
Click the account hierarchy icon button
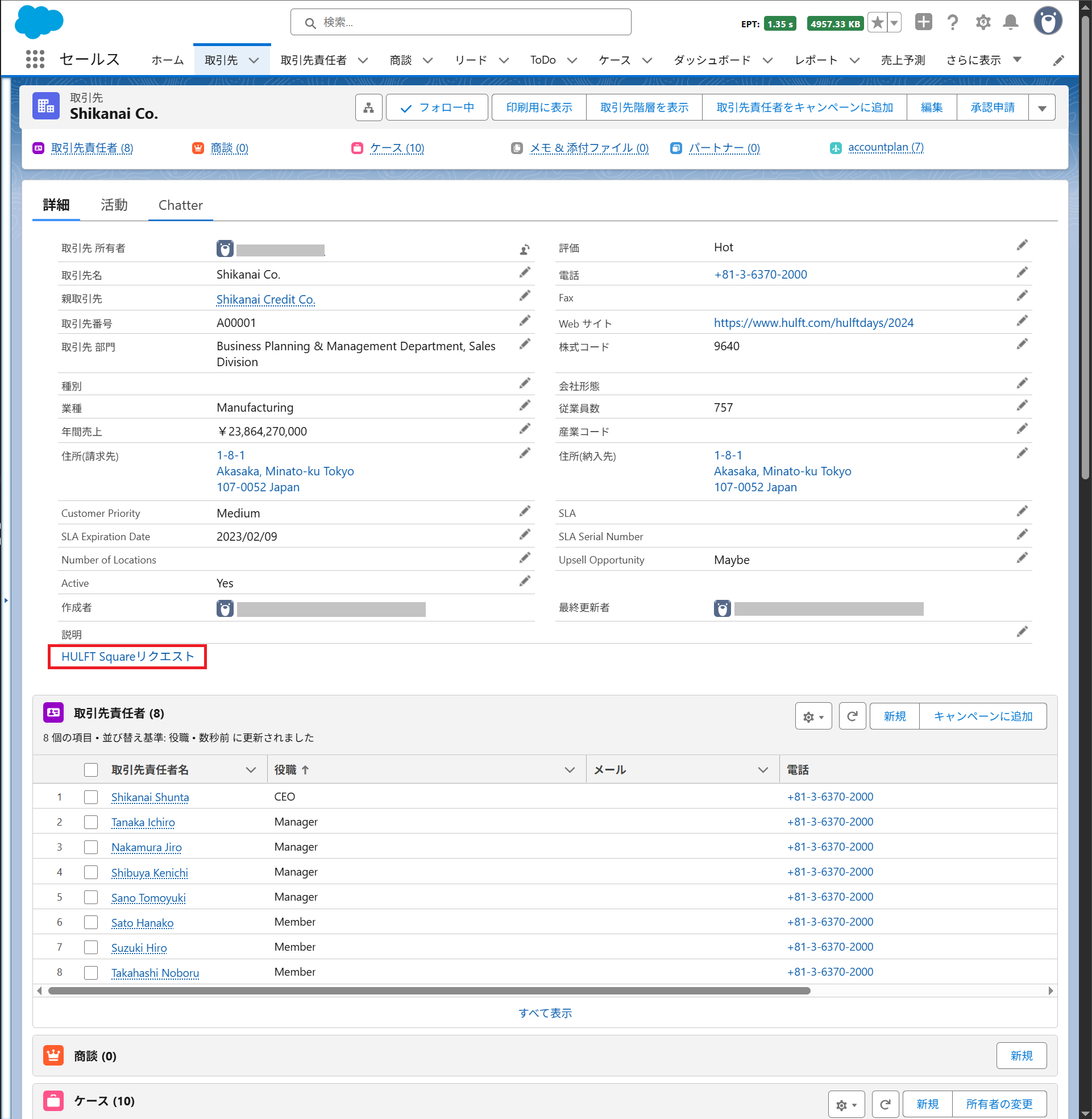[x=369, y=107]
